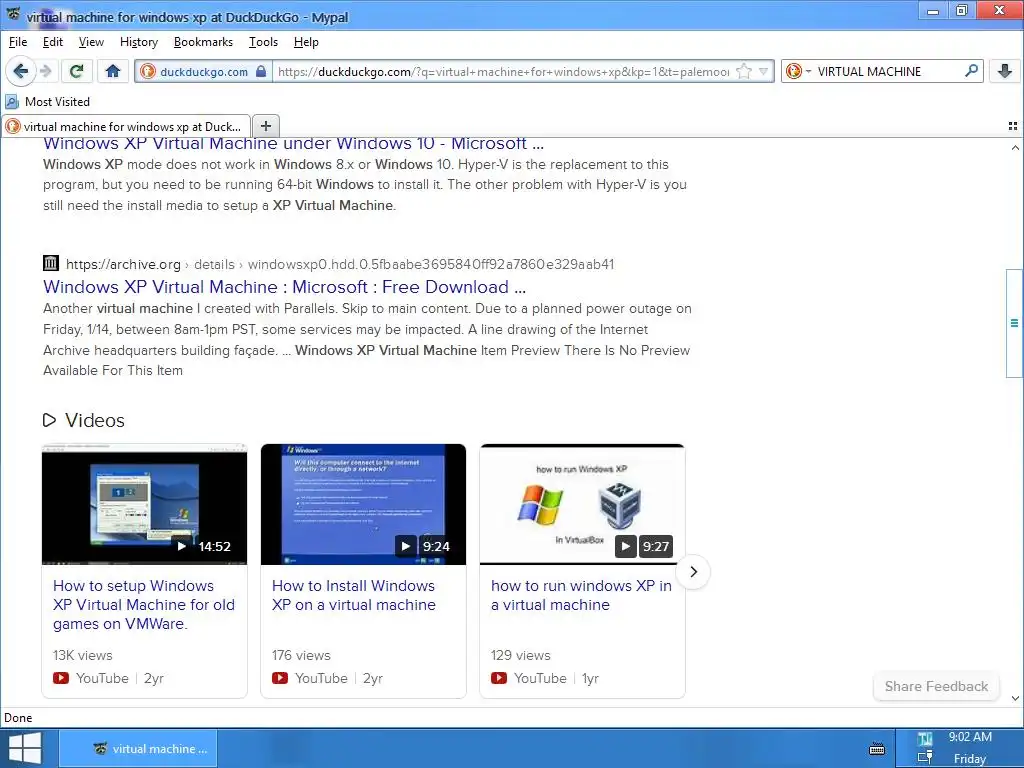Click the language input tray icon
The height and width of the screenshot is (768, 1024).
point(925,739)
